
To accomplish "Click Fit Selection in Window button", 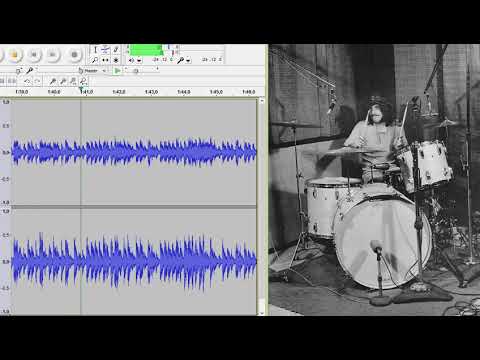I will [x=73, y=81].
